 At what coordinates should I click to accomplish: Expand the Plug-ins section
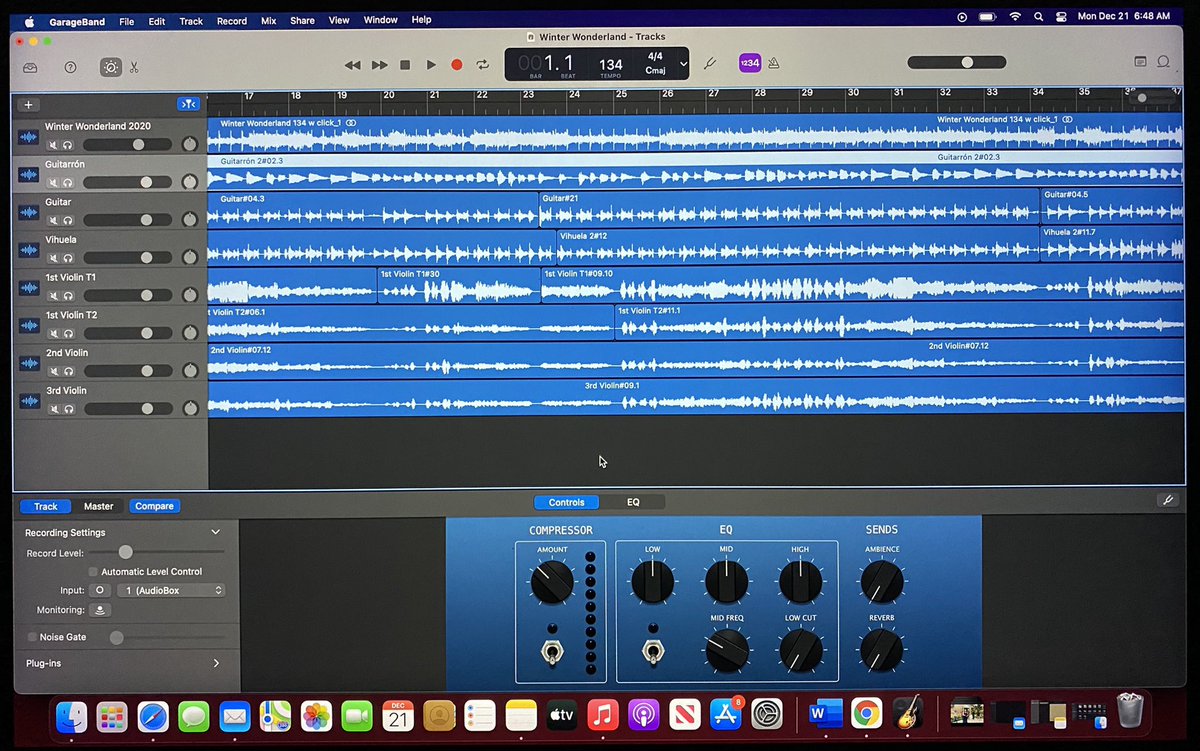coord(216,663)
